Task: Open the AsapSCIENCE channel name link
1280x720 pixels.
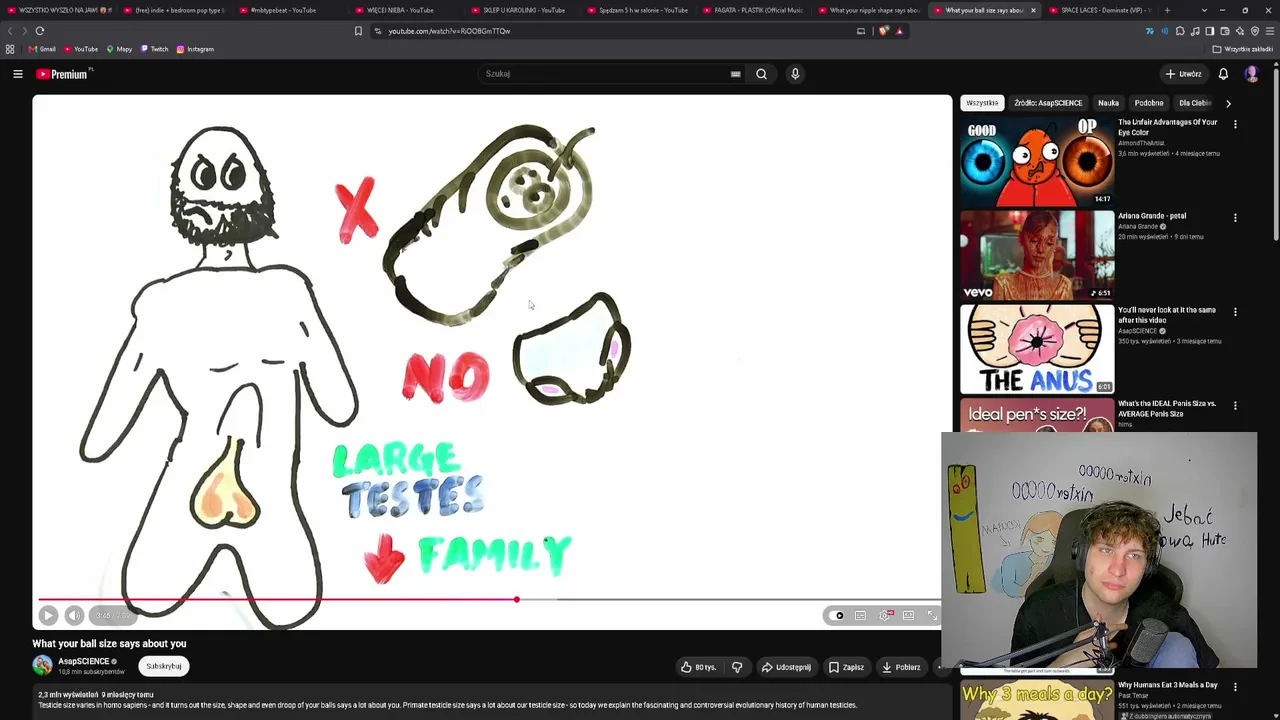Action: click(84, 661)
